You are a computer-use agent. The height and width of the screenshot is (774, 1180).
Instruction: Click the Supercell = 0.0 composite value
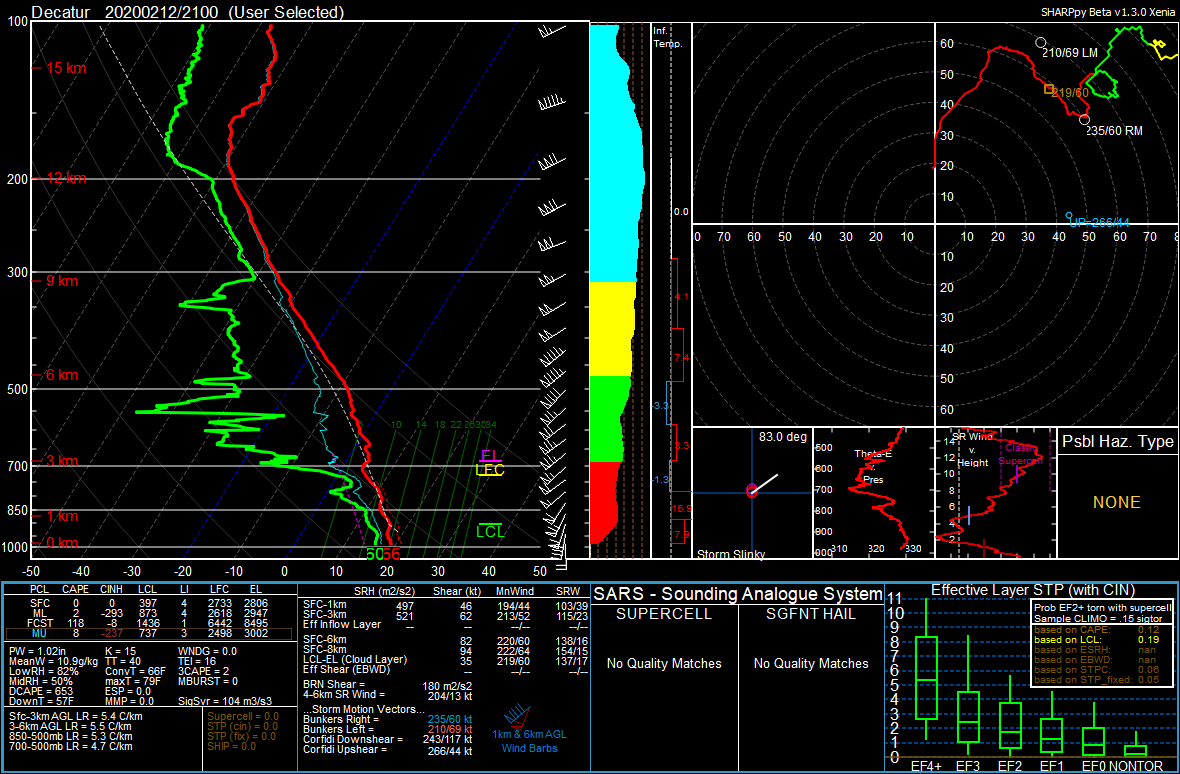(x=242, y=717)
